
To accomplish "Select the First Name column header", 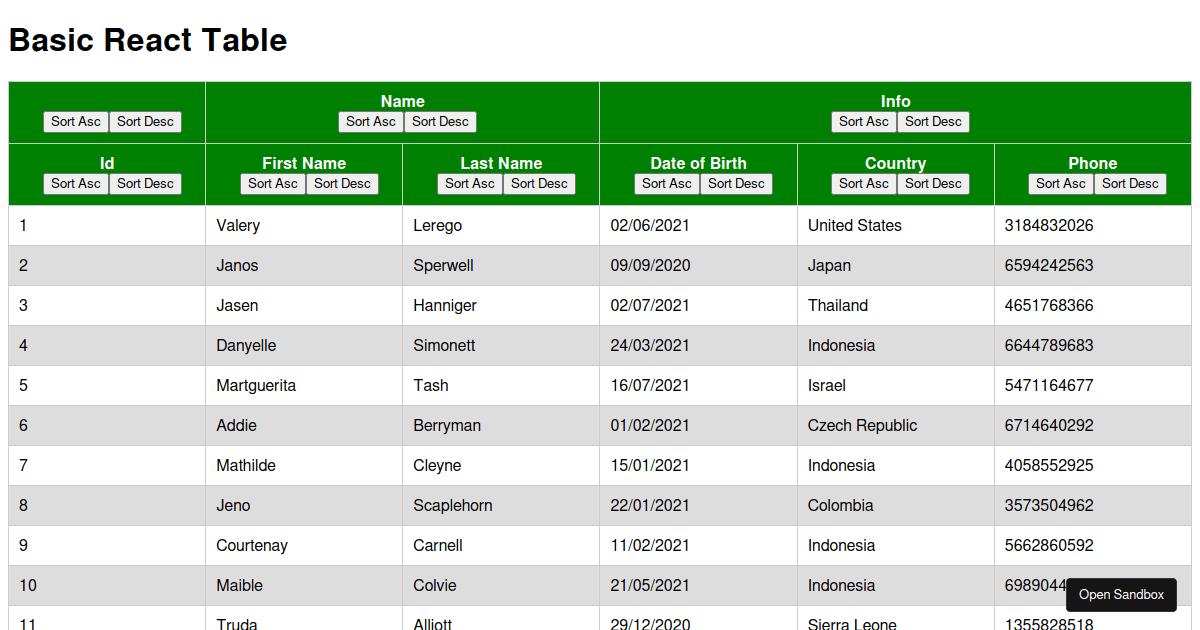I will coord(304,163).
